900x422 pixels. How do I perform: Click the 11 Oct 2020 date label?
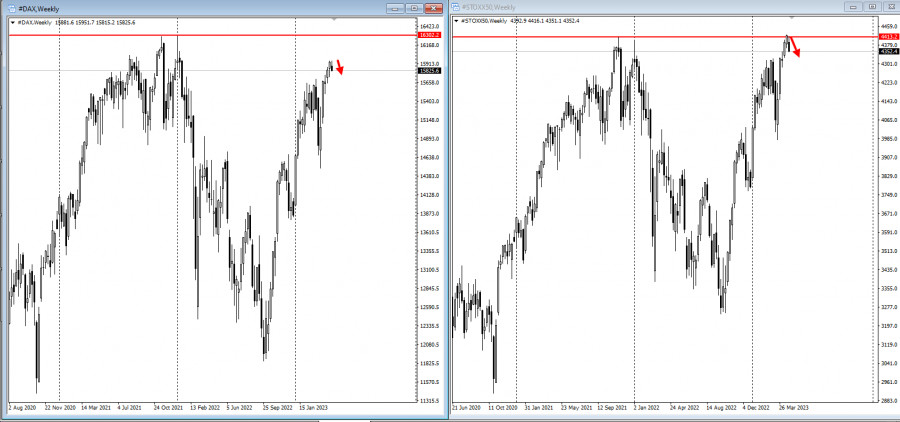[x=503, y=407]
